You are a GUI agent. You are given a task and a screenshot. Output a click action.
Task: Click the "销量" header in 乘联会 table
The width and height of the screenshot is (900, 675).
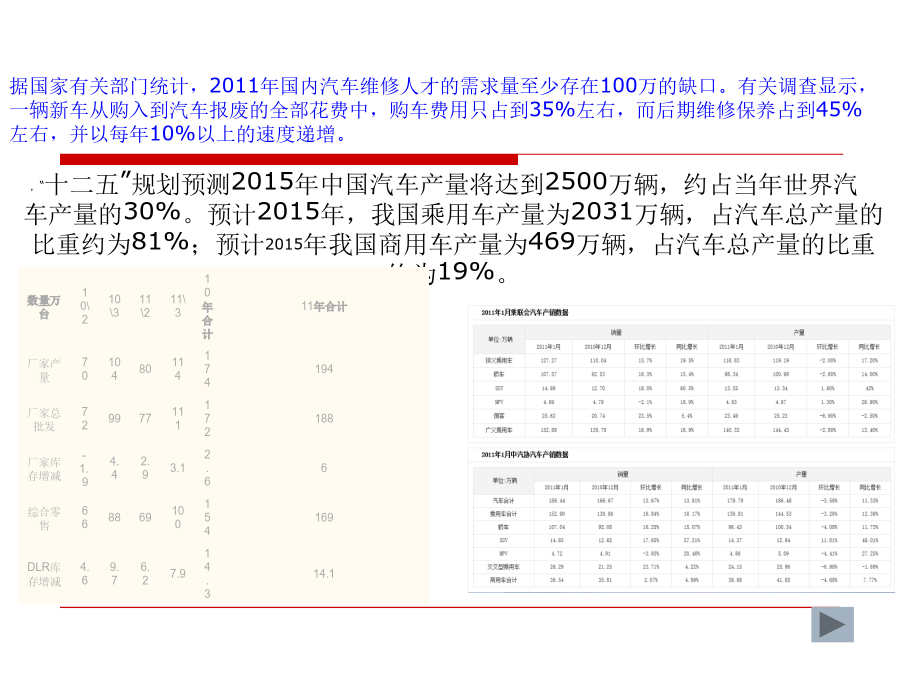tap(616, 332)
